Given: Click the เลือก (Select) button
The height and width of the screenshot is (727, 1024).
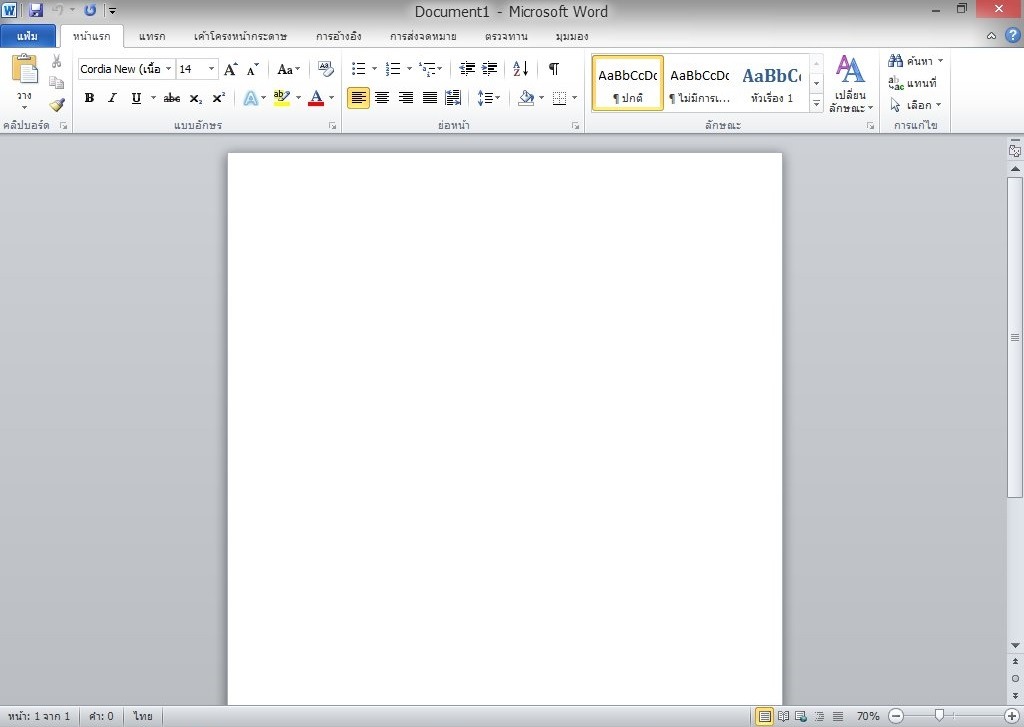Looking at the screenshot, I should 916,105.
